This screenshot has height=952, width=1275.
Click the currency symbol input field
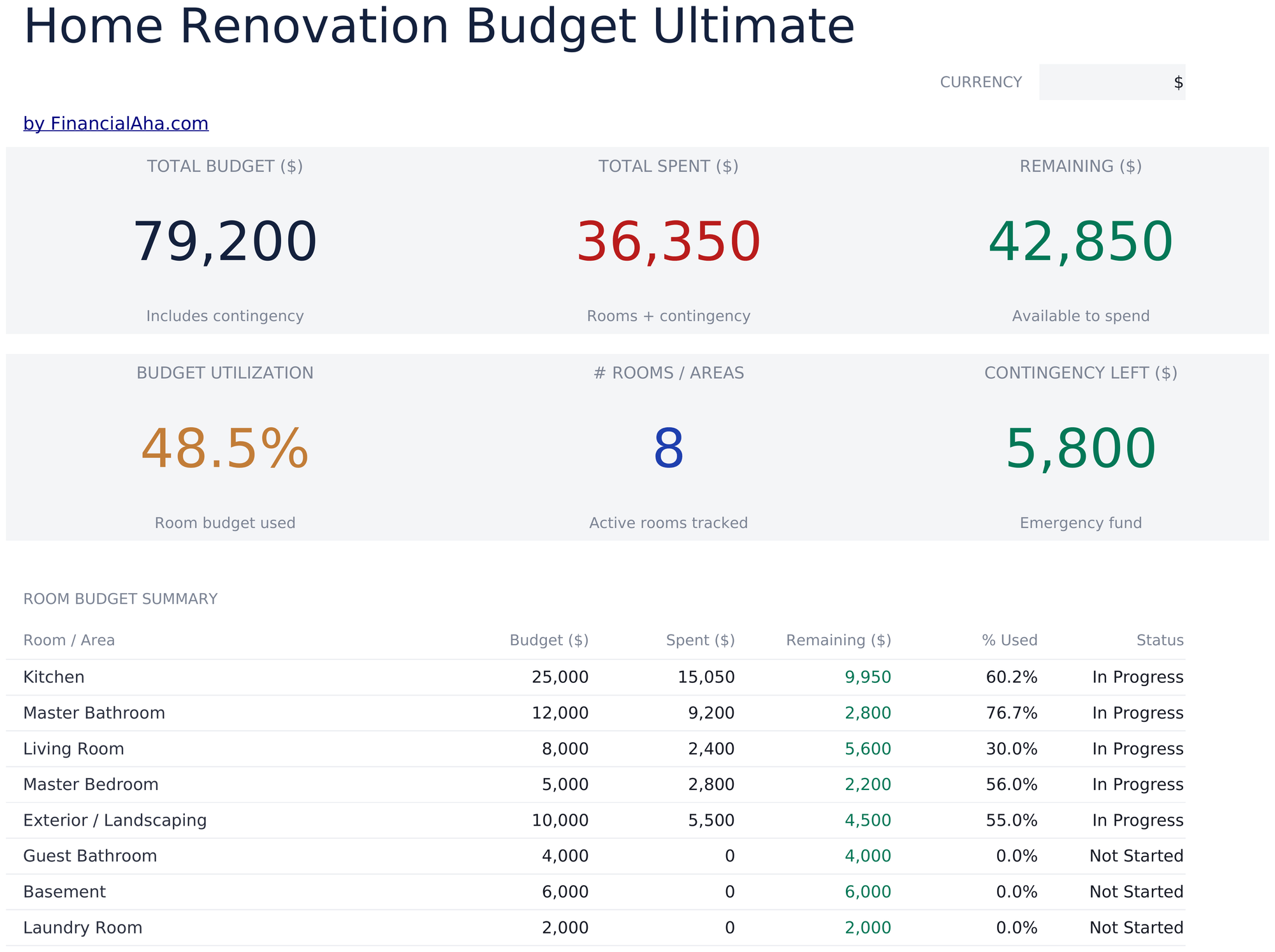(x=1112, y=82)
